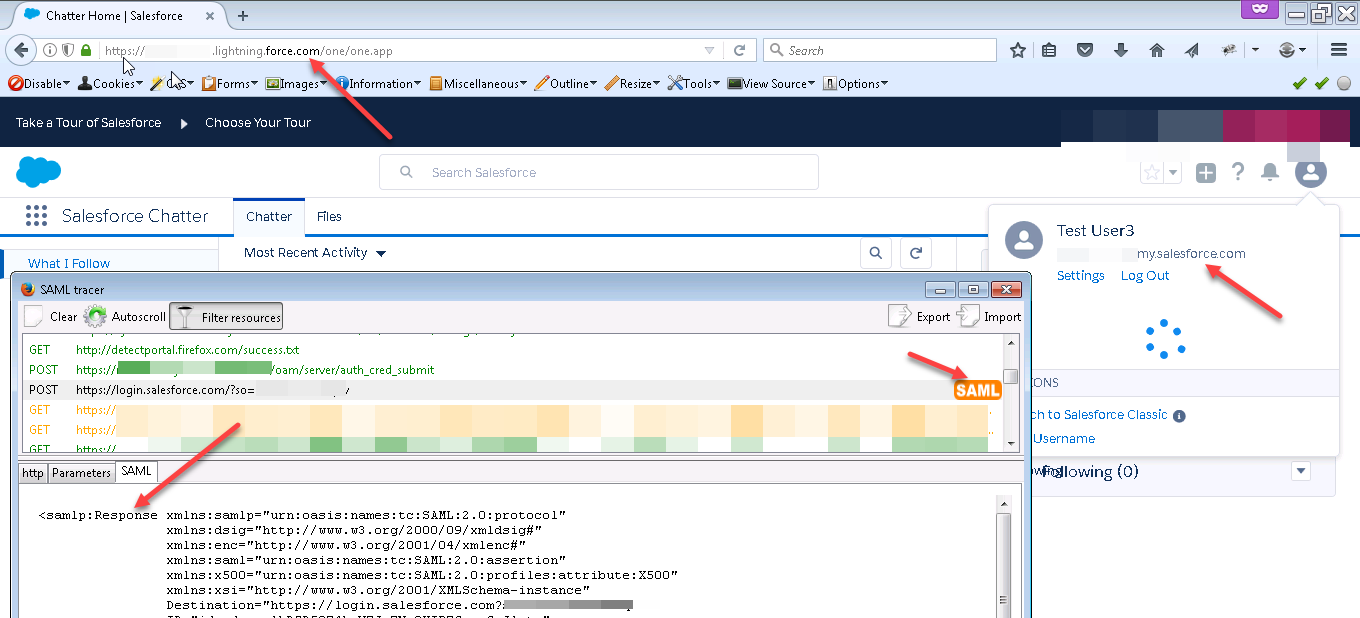Click the plus icon in the Salesforce header
The width and height of the screenshot is (1360, 618).
pyautogui.click(x=1205, y=172)
